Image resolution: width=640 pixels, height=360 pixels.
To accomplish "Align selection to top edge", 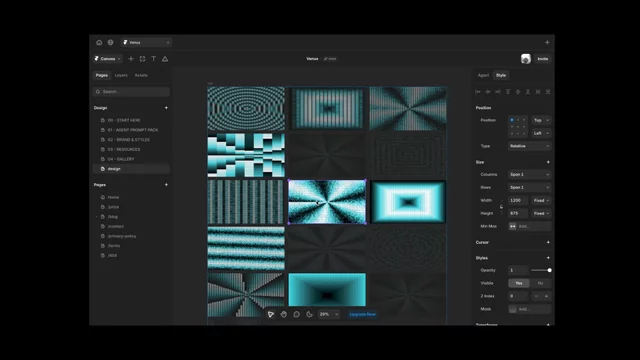I will 508,92.
